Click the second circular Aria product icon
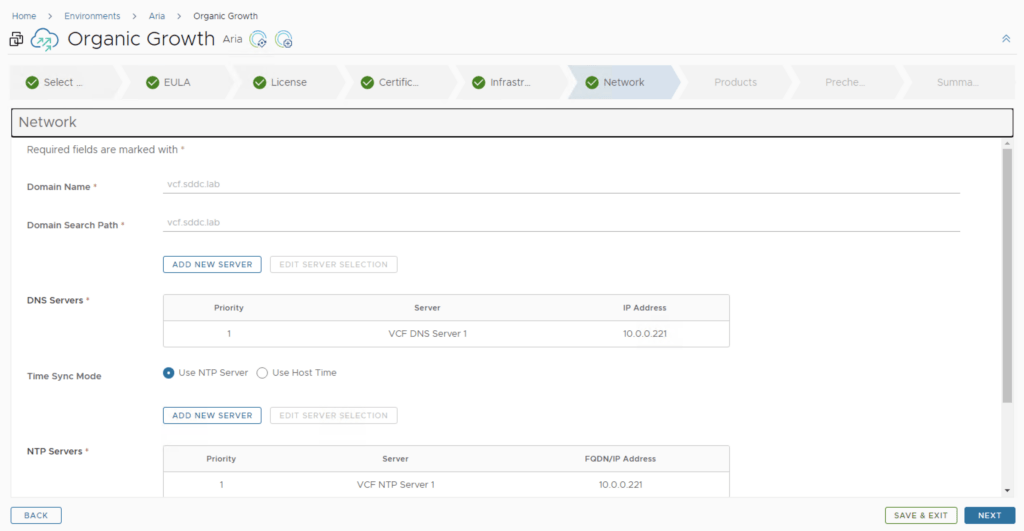1024x531 pixels. tap(284, 40)
